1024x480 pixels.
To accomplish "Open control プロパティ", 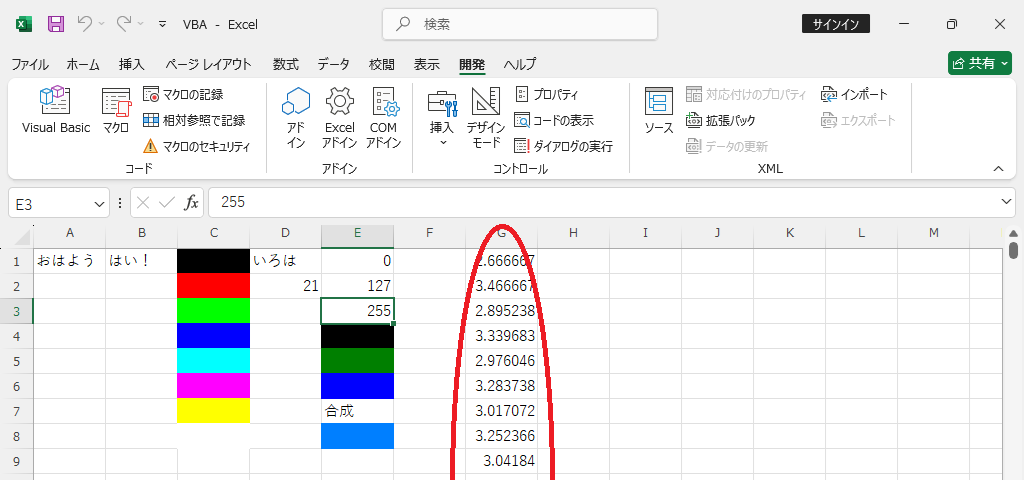I will tap(547, 95).
